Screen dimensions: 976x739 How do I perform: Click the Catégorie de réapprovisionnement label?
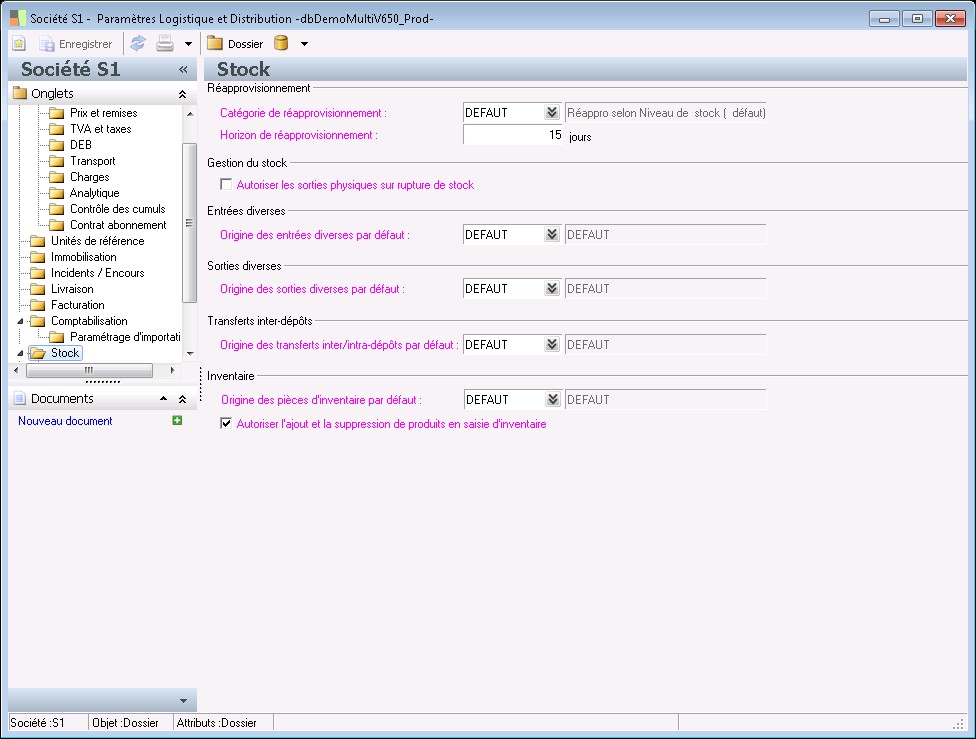[303, 113]
